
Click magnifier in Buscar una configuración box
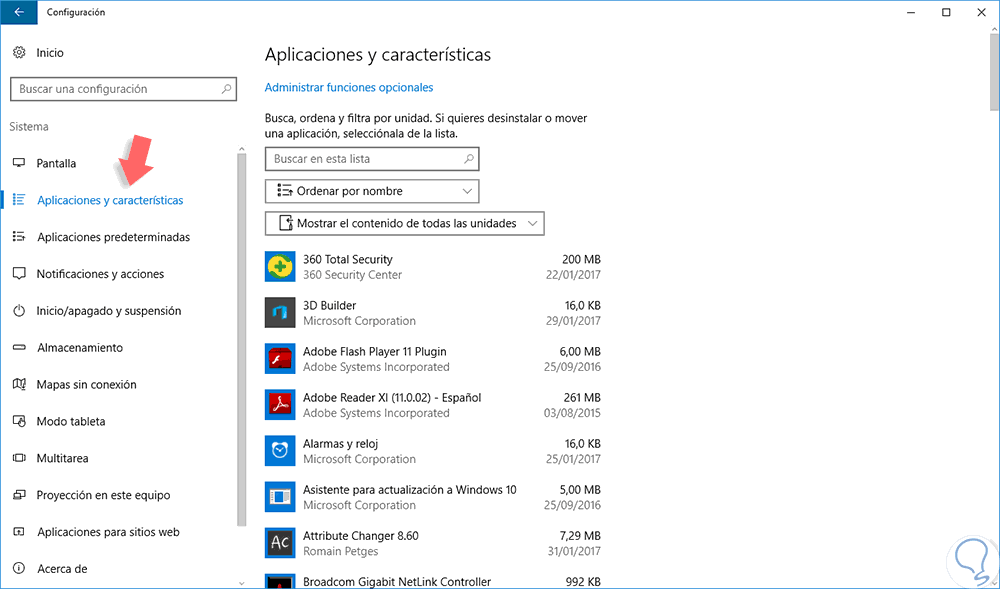[226, 89]
